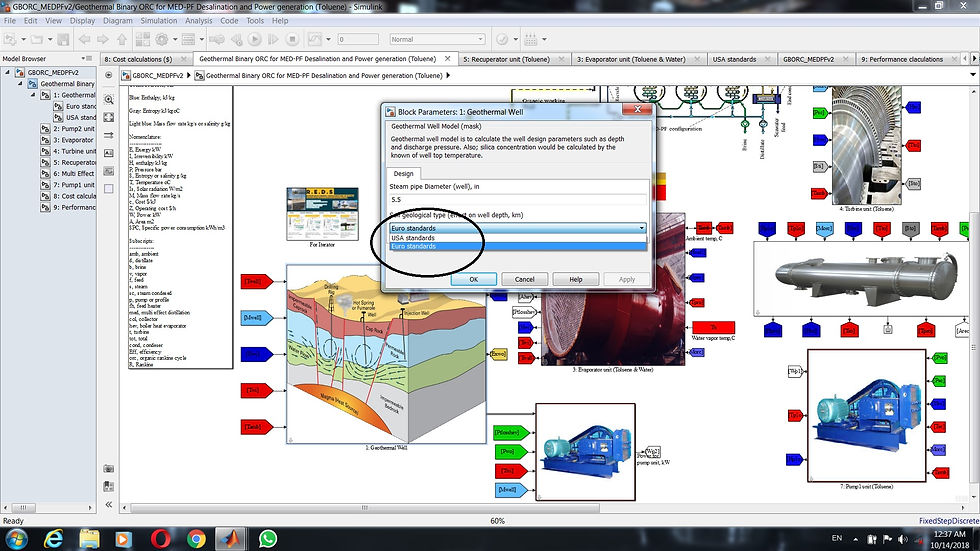This screenshot has height=551, width=980.
Task: Collapse the 1: Geothermal subtree node
Action: (x=33, y=95)
